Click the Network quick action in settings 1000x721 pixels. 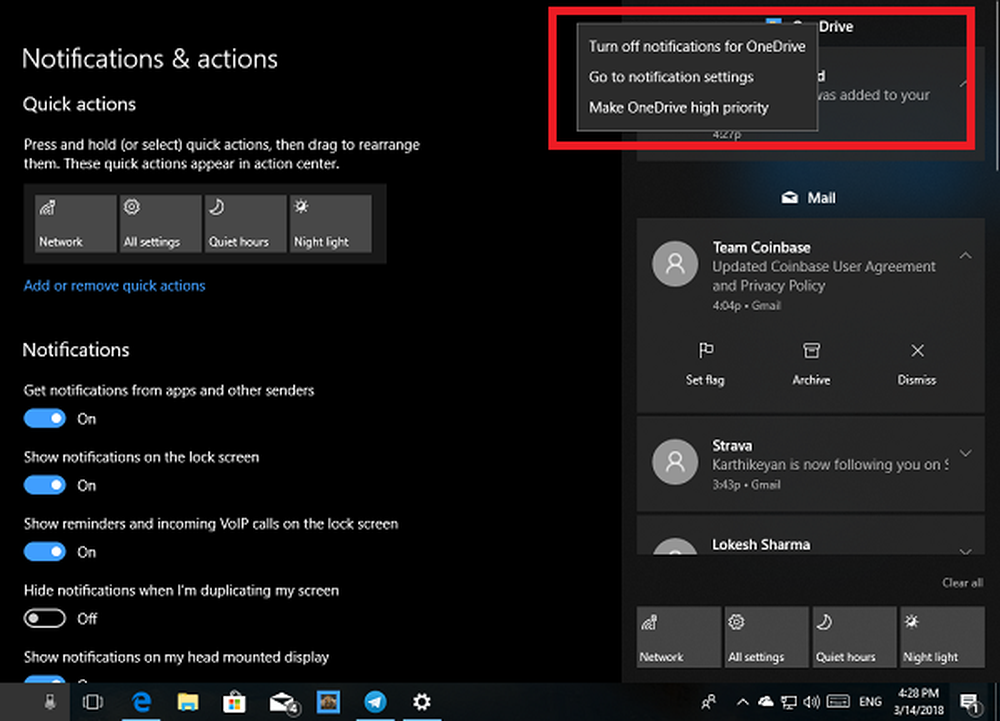(76, 223)
